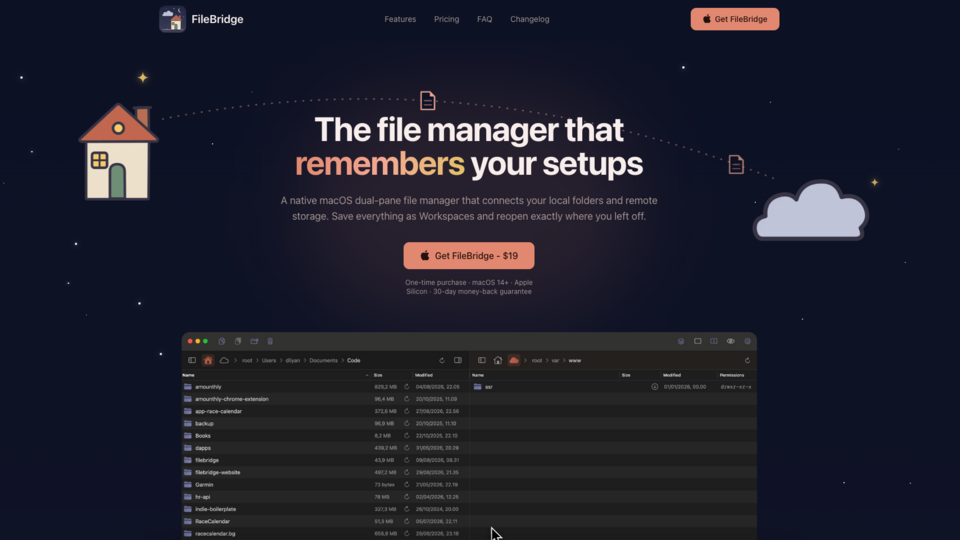Click the trash icon in app toolbar

point(270,341)
